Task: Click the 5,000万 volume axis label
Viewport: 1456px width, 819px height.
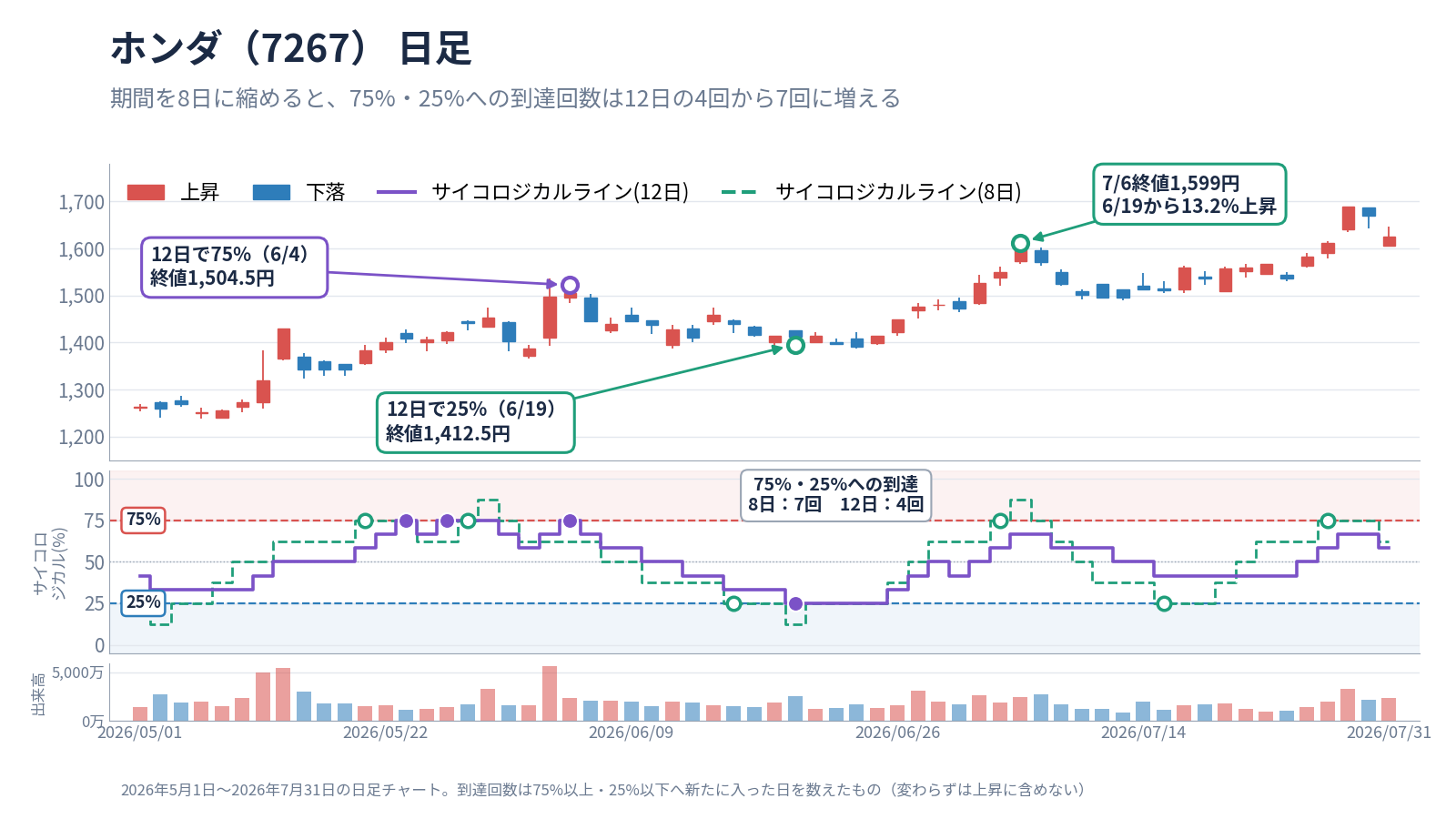Action: 77,672
